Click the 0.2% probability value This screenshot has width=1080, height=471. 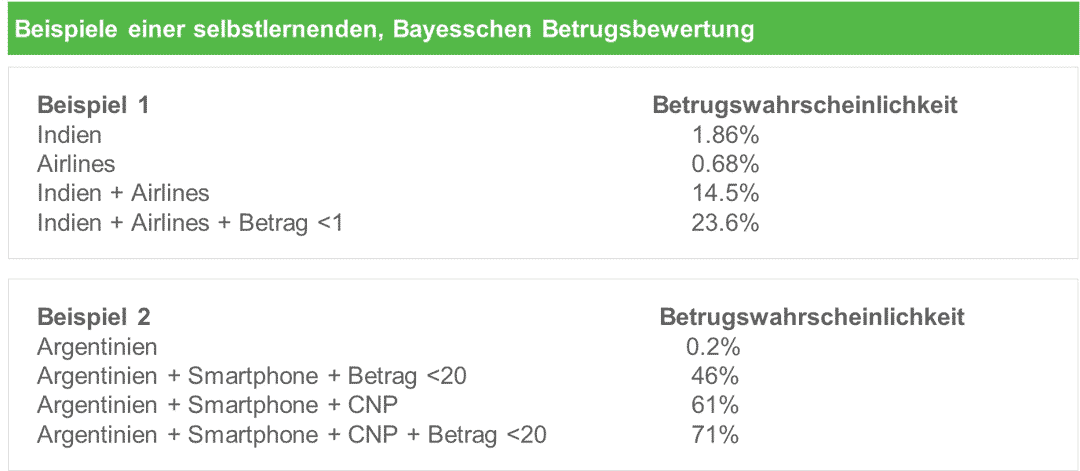point(713,346)
